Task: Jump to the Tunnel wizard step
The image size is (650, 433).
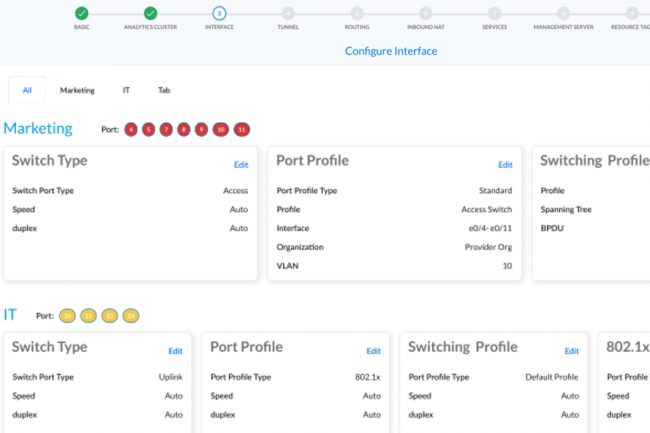Action: point(288,13)
